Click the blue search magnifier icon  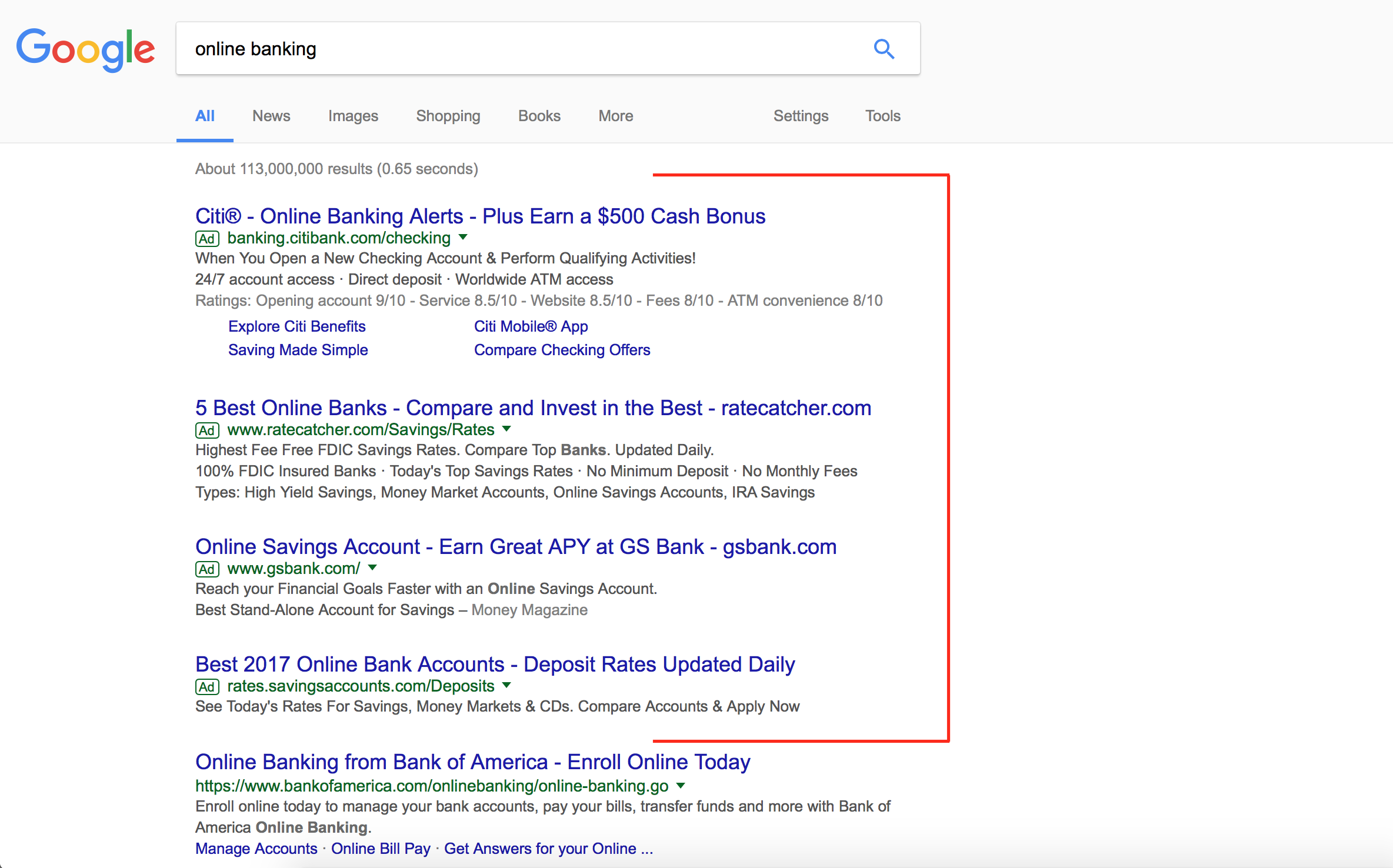click(x=884, y=49)
